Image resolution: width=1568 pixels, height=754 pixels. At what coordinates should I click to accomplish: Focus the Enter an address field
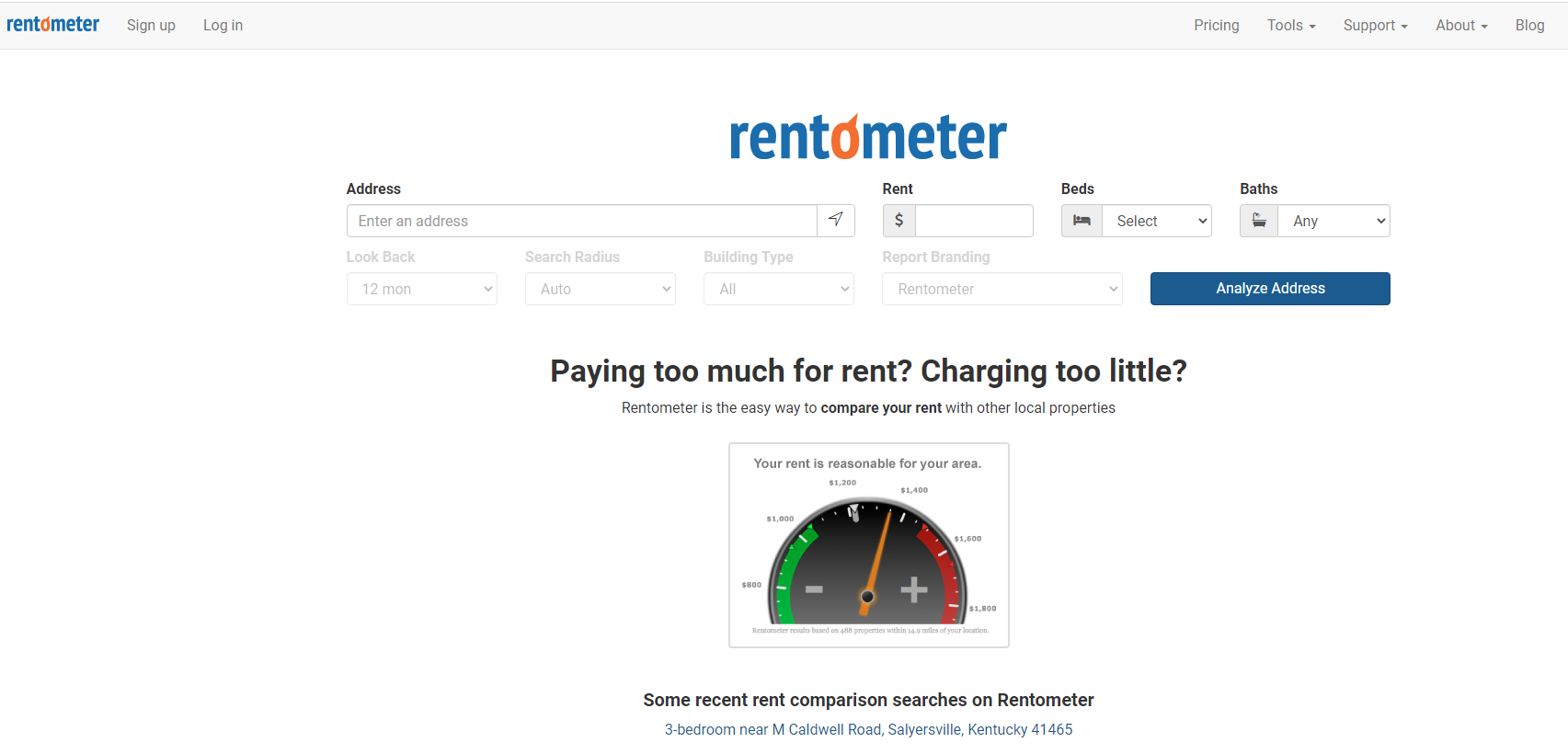click(x=582, y=221)
